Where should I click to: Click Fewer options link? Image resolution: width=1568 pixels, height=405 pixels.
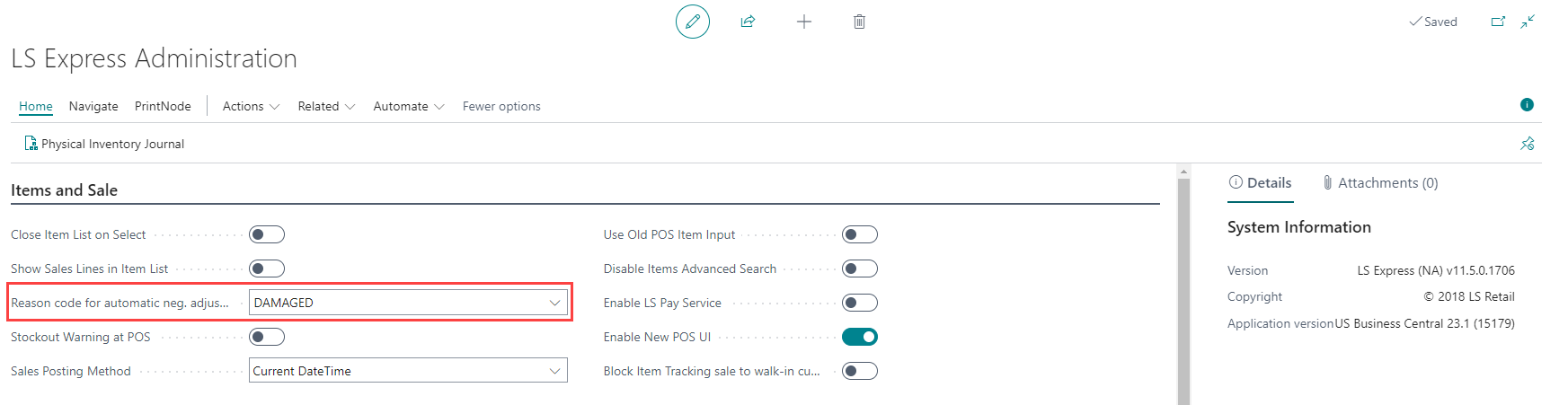click(501, 106)
